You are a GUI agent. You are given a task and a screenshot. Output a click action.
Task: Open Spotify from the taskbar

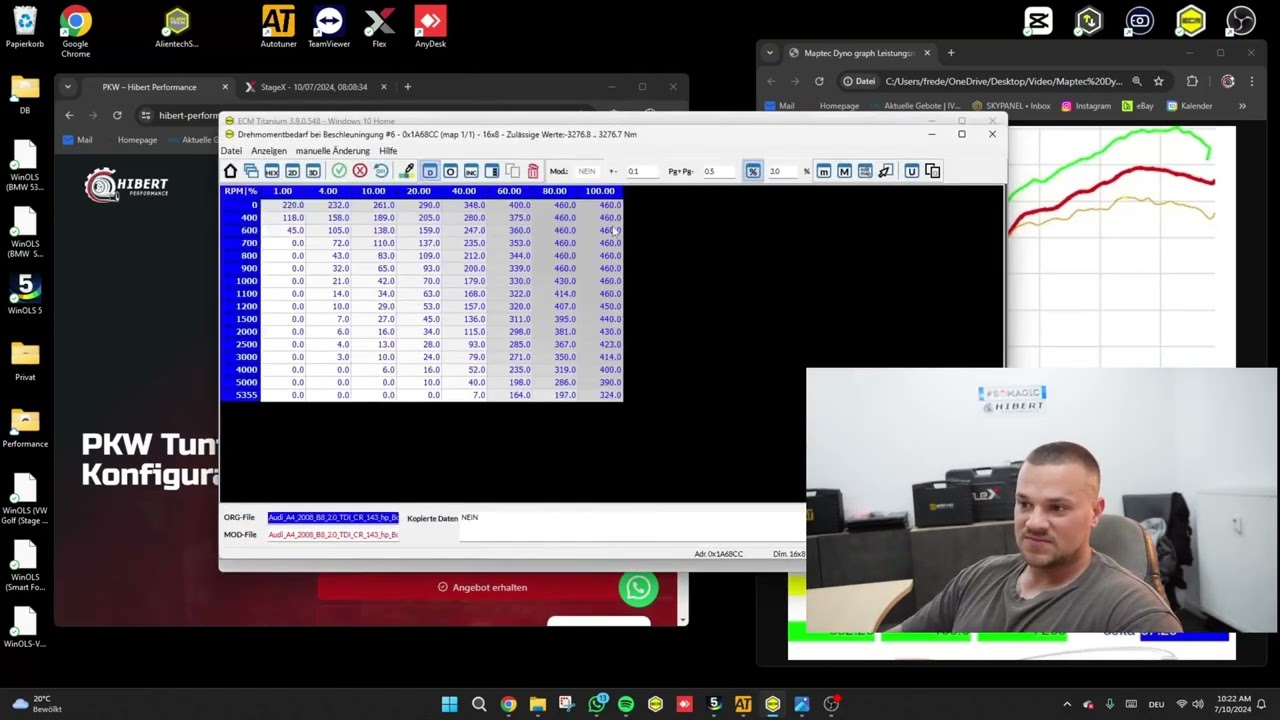626,704
